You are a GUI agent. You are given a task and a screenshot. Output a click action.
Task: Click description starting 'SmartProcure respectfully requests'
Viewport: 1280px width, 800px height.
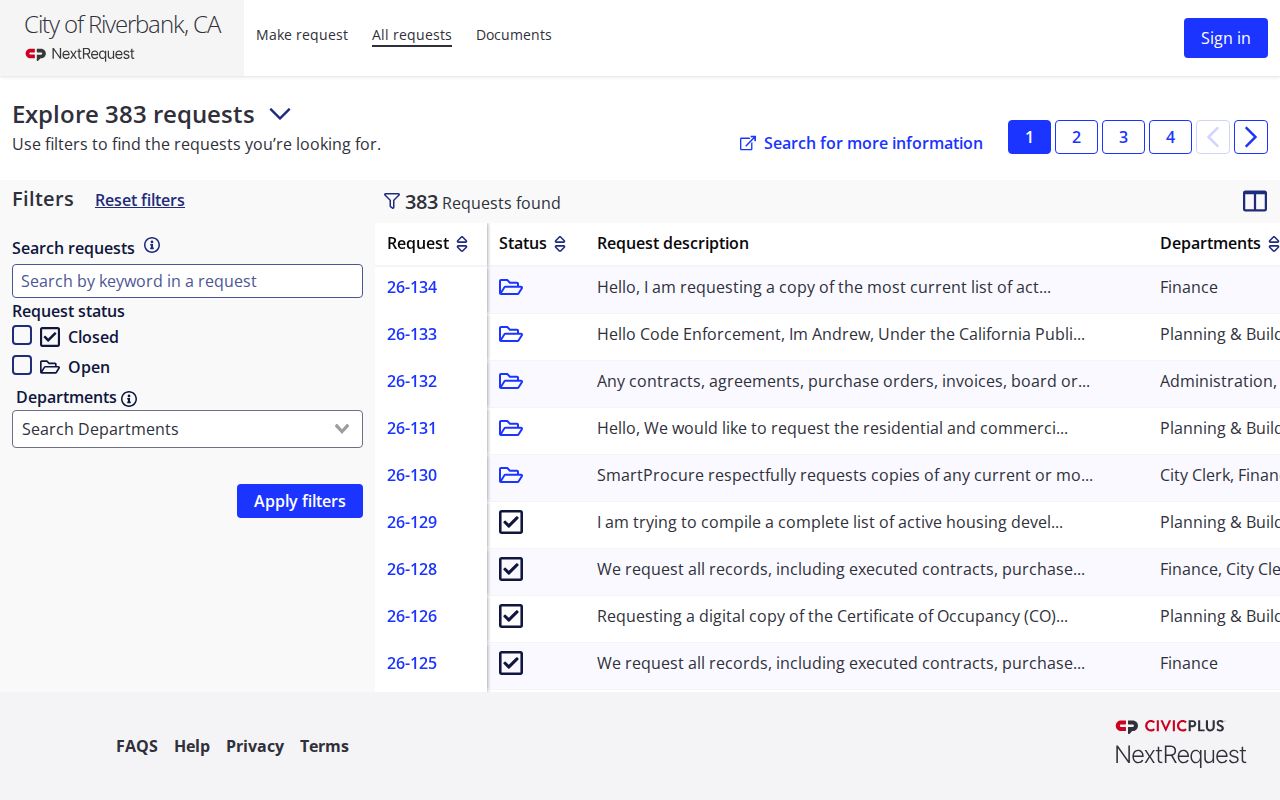tap(845, 475)
